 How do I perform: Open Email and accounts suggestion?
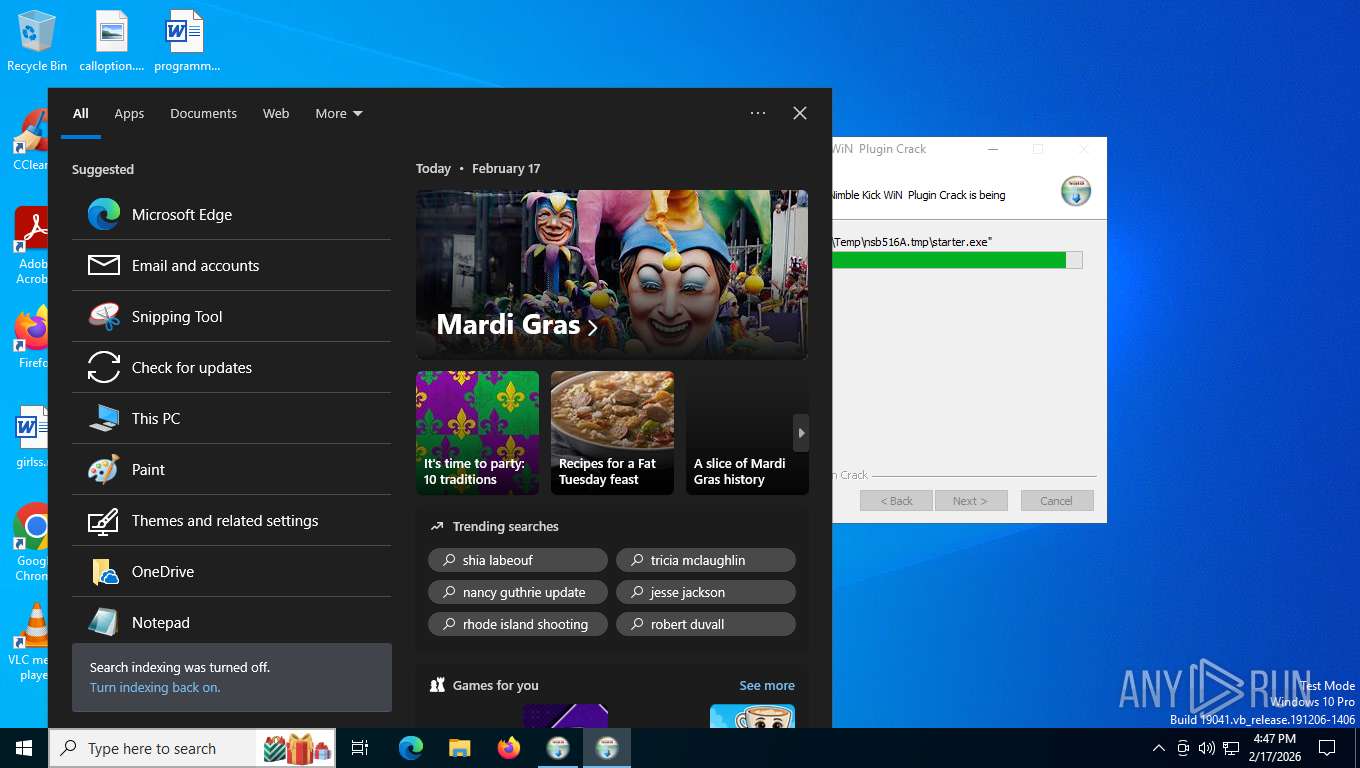(231, 265)
